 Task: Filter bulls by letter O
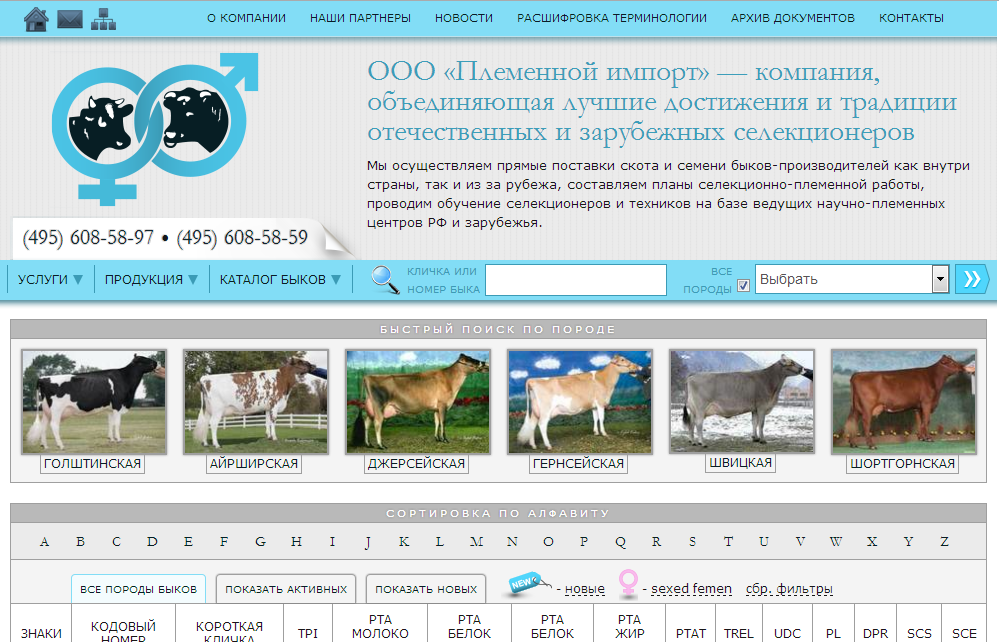point(548,541)
